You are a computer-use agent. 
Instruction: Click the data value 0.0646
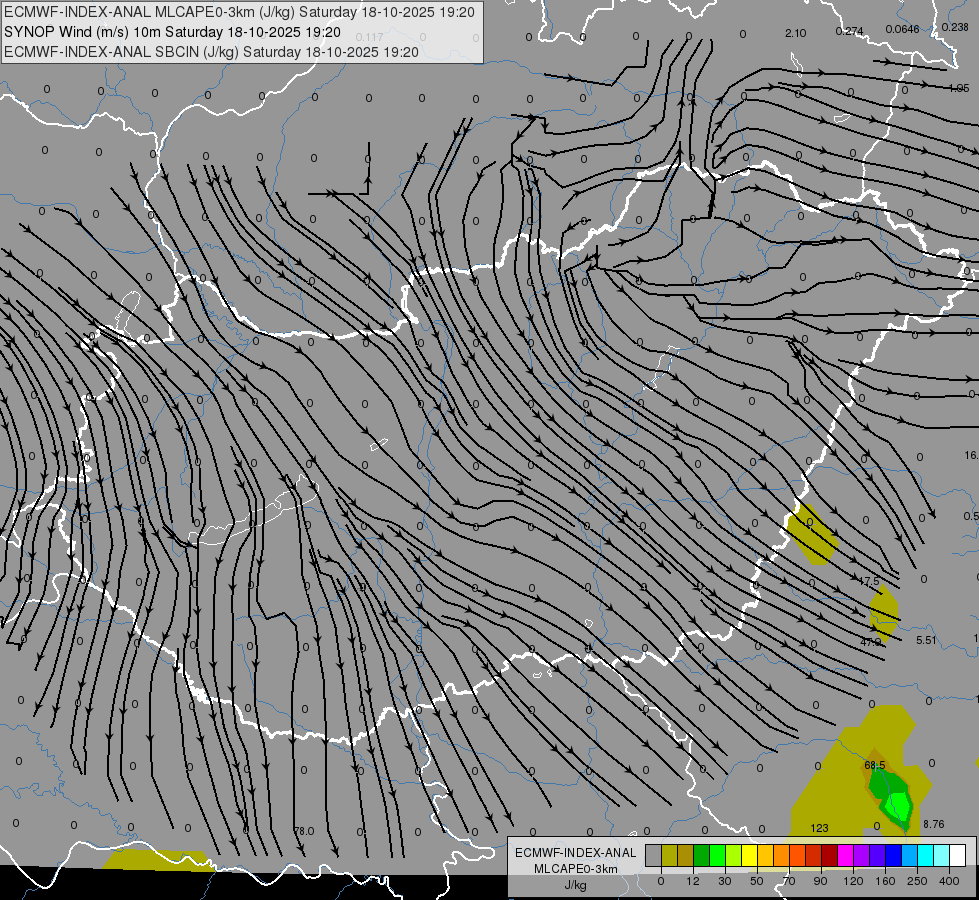click(902, 29)
